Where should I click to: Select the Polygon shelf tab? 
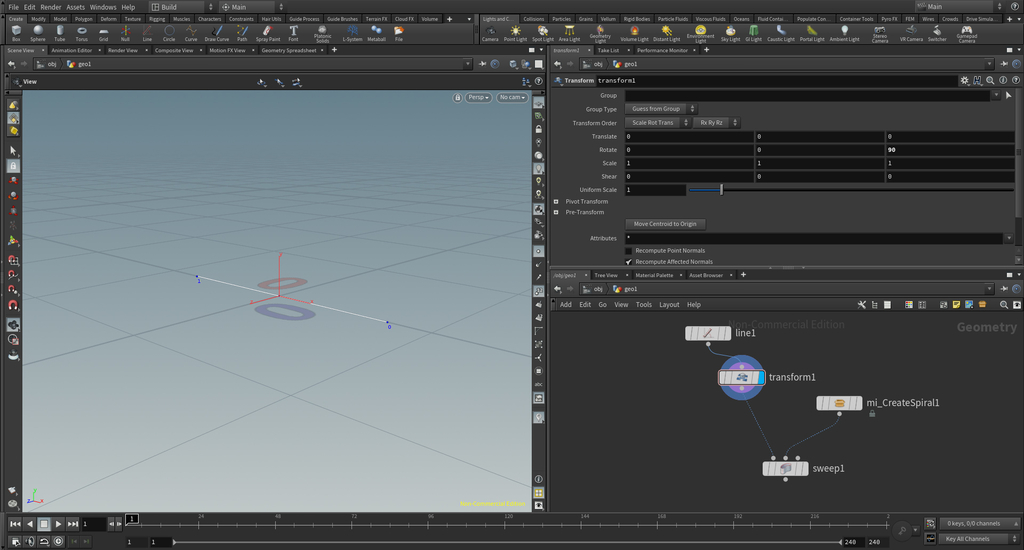pos(84,19)
